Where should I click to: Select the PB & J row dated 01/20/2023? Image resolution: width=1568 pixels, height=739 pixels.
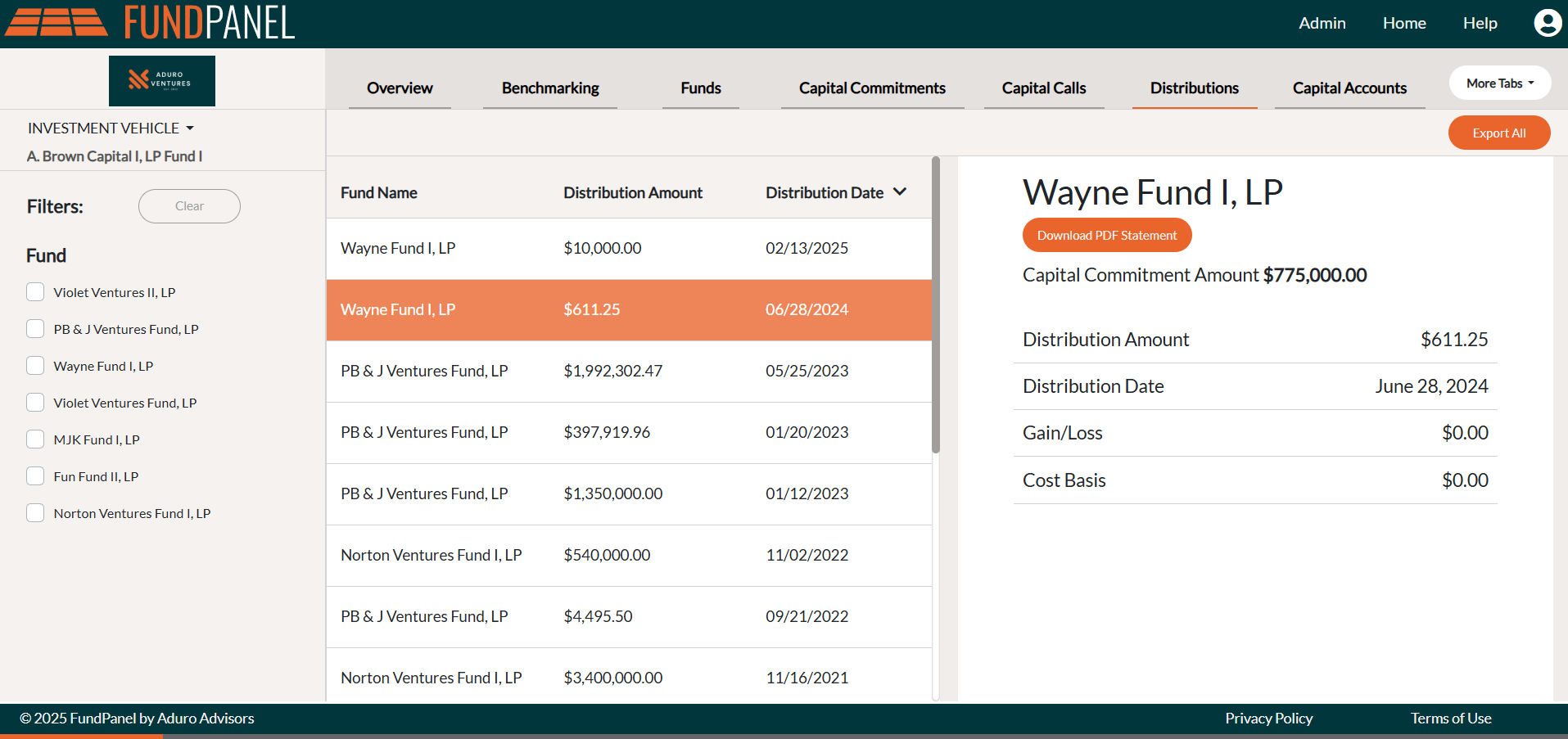pos(629,433)
